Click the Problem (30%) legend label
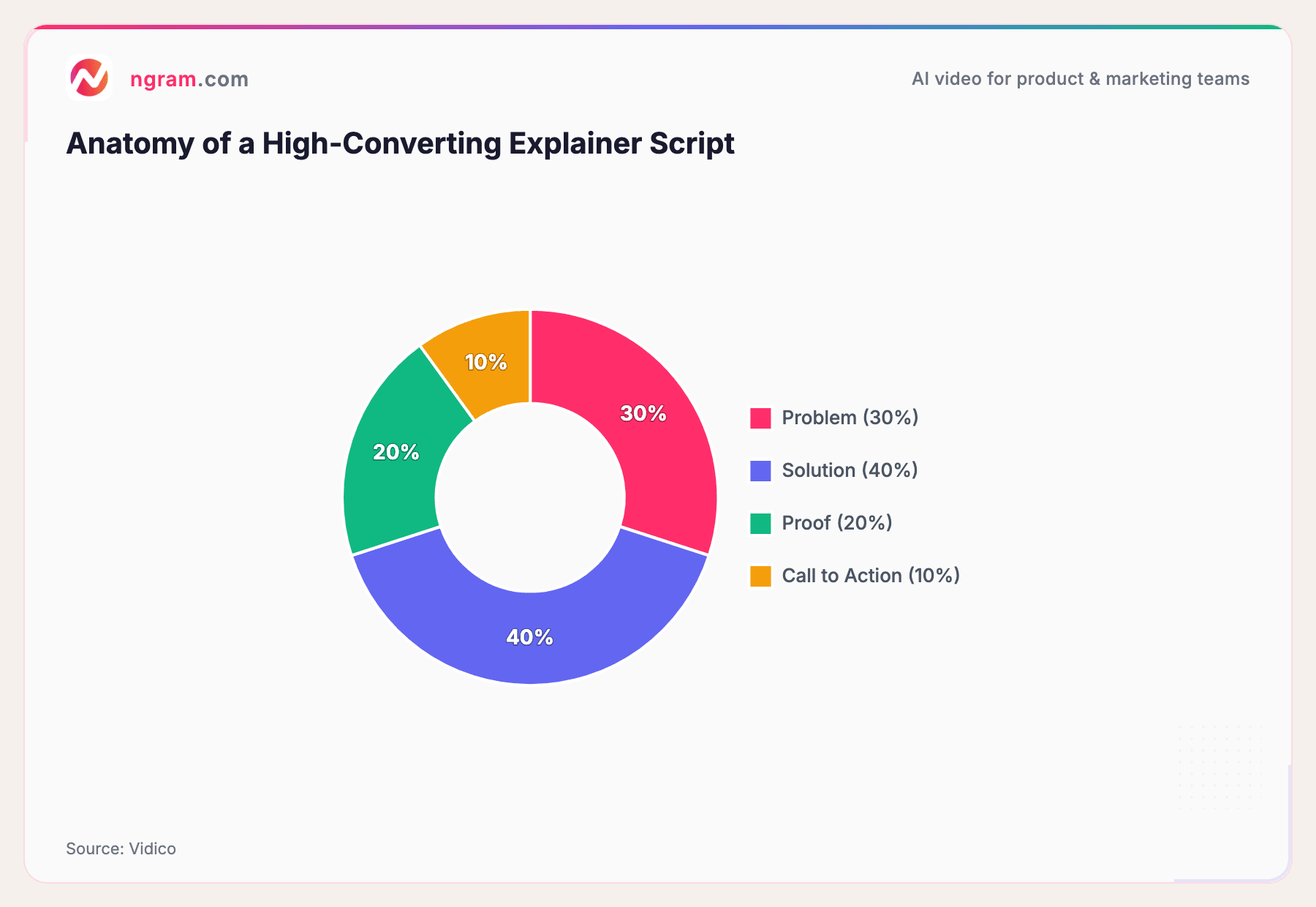Screen dimensions: 1316x907 849,417
